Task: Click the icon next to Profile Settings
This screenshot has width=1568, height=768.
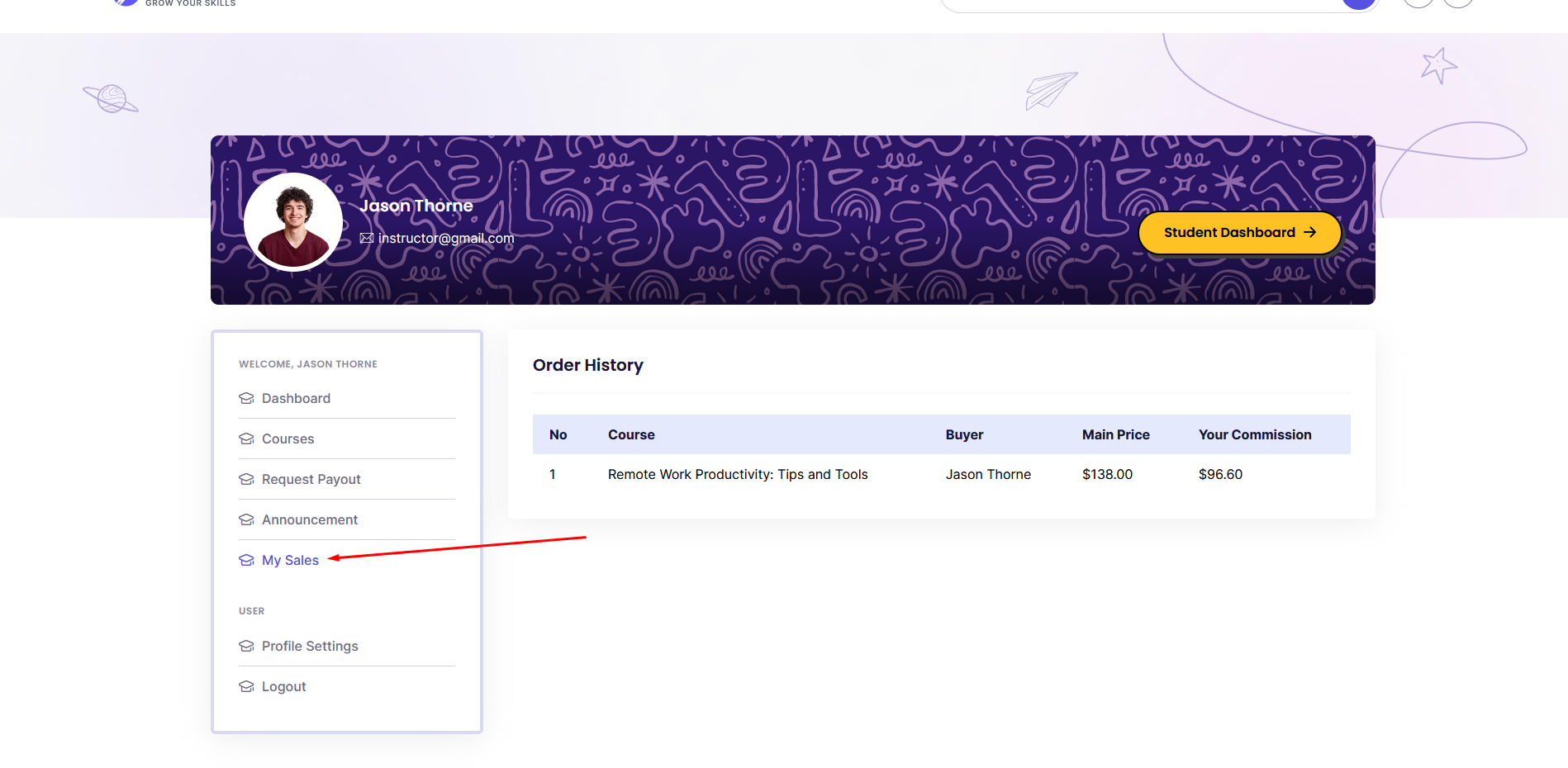Action: [x=246, y=646]
